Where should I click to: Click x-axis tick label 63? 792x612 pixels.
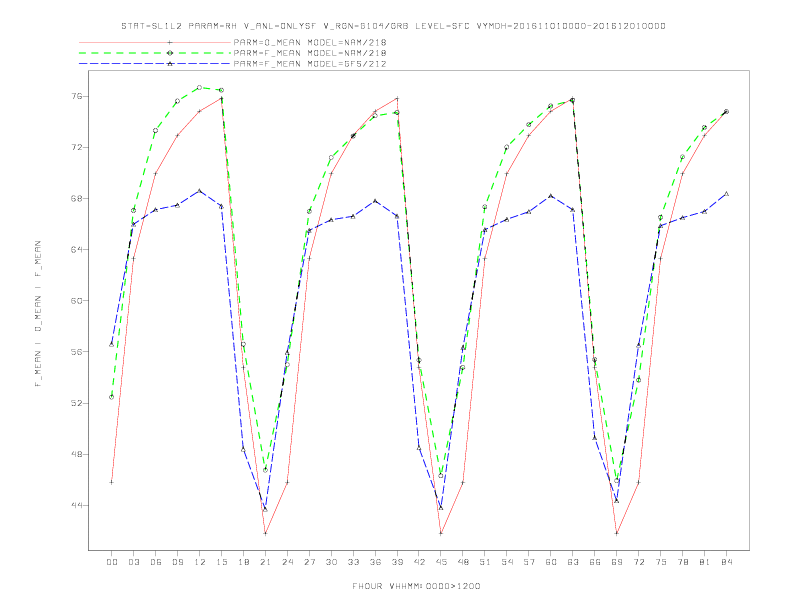573,562
